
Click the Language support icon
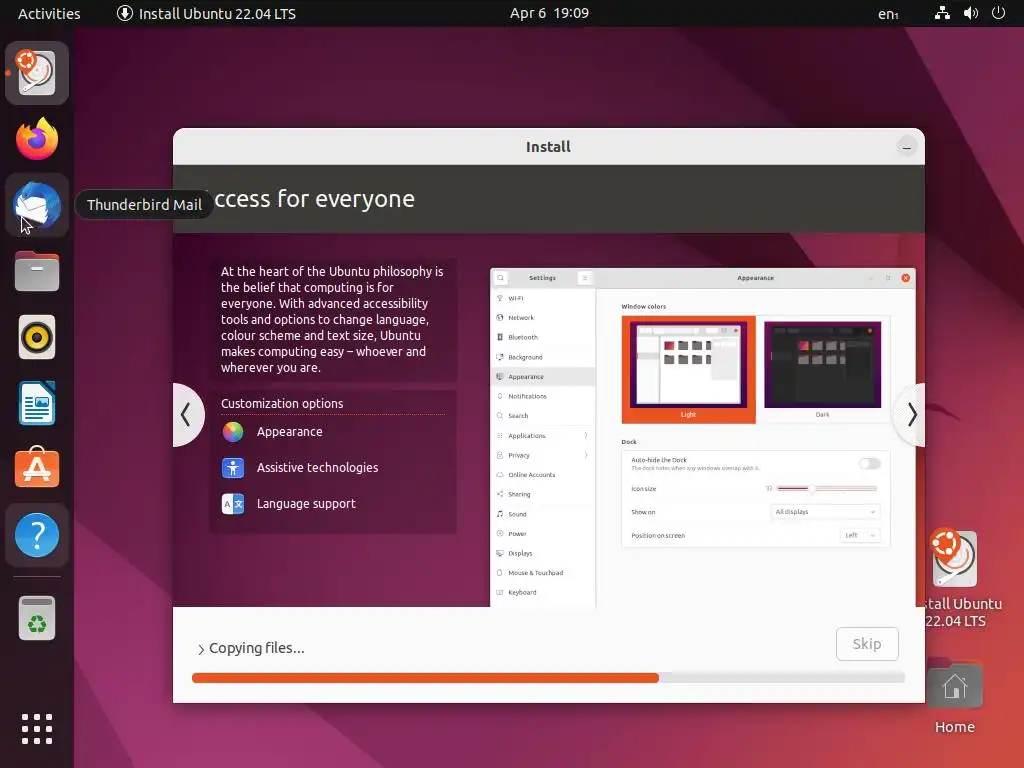point(232,504)
